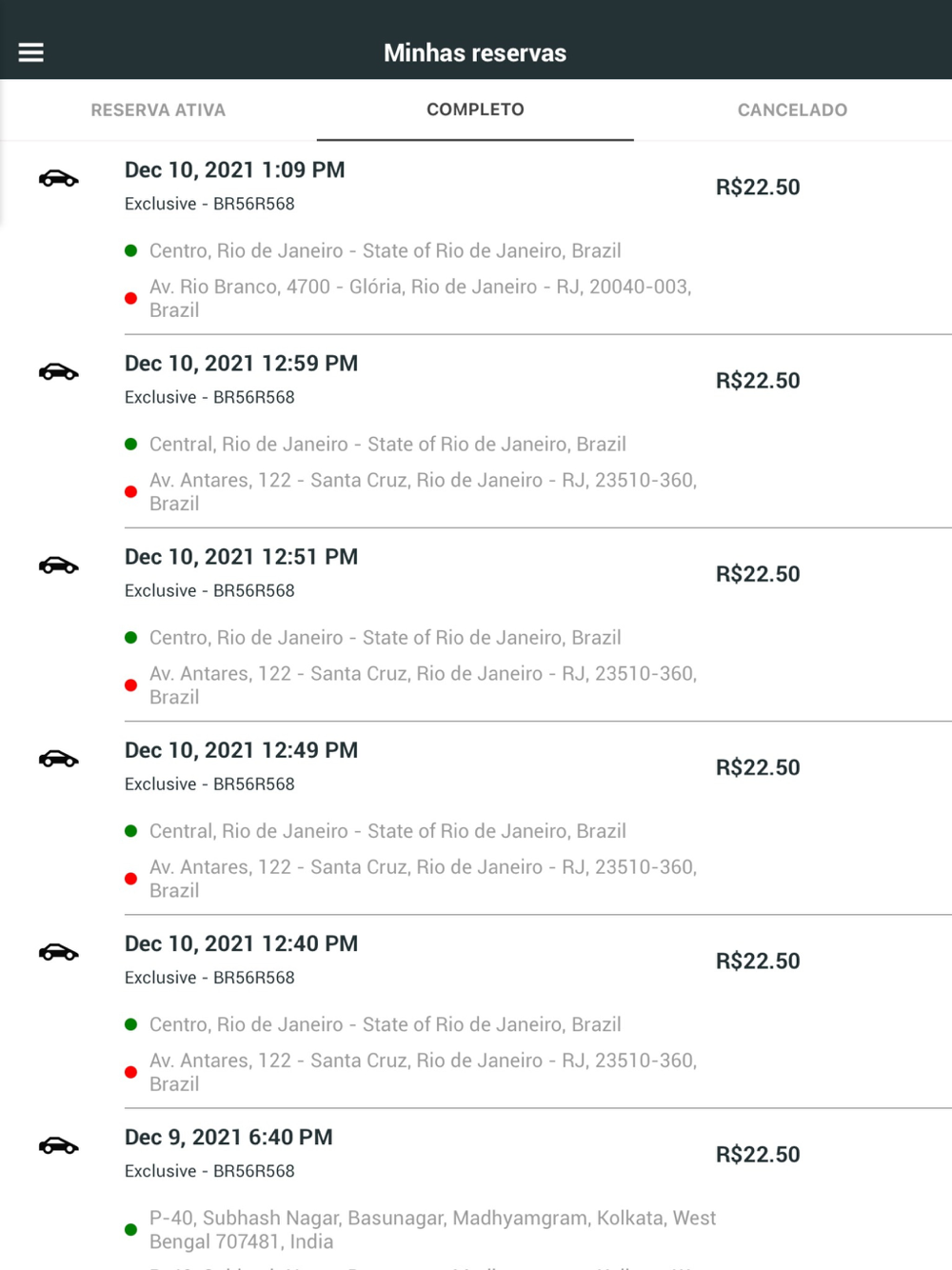
Task: Click the Av. Rio Branco, 4700 drop-off address
Action: tap(420, 298)
